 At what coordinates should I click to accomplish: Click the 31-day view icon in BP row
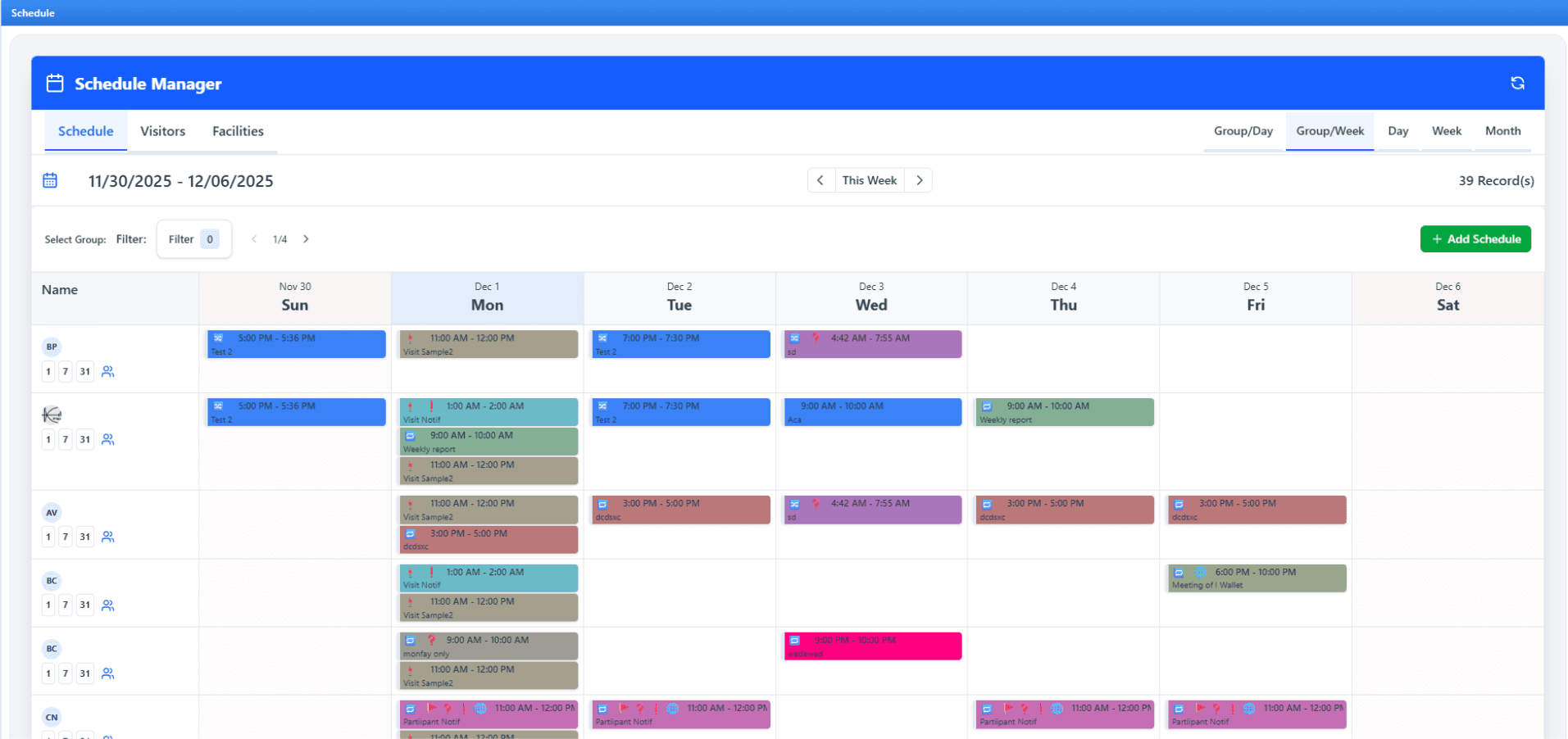pos(84,372)
